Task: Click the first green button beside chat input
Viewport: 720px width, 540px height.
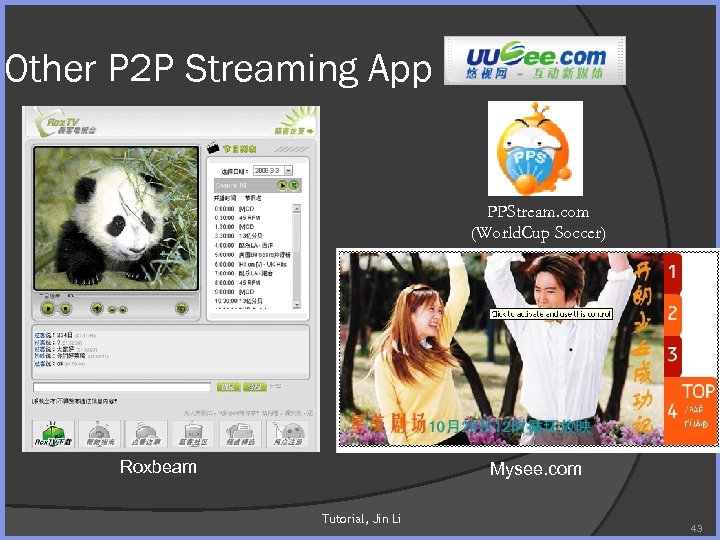Action: pyautogui.click(x=228, y=387)
